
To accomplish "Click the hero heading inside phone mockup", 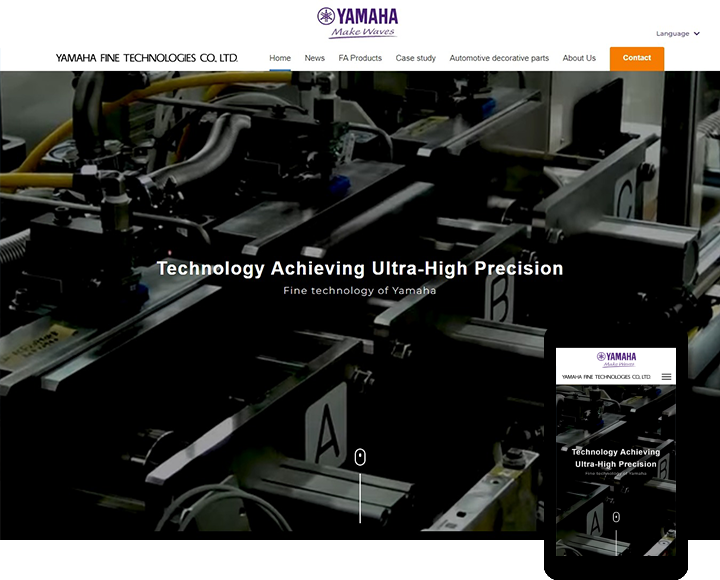I will click(x=616, y=458).
